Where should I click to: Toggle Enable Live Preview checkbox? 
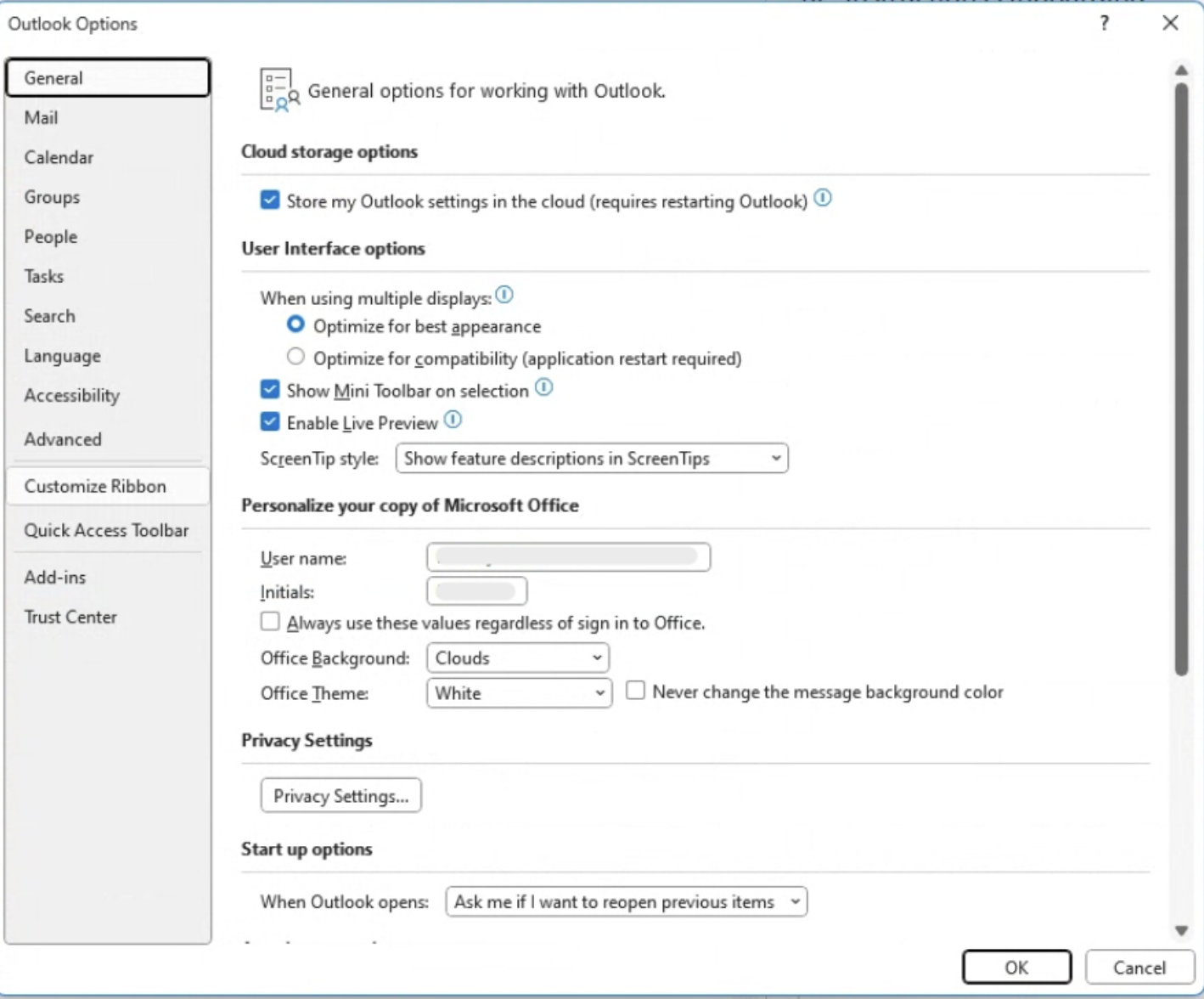[270, 421]
